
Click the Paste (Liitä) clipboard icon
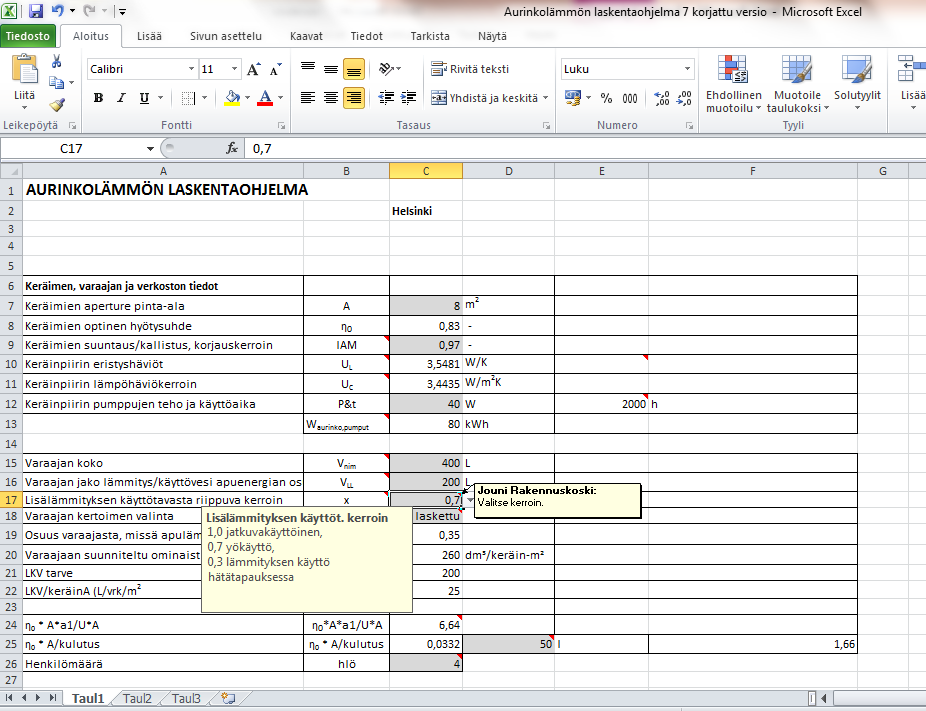25,69
